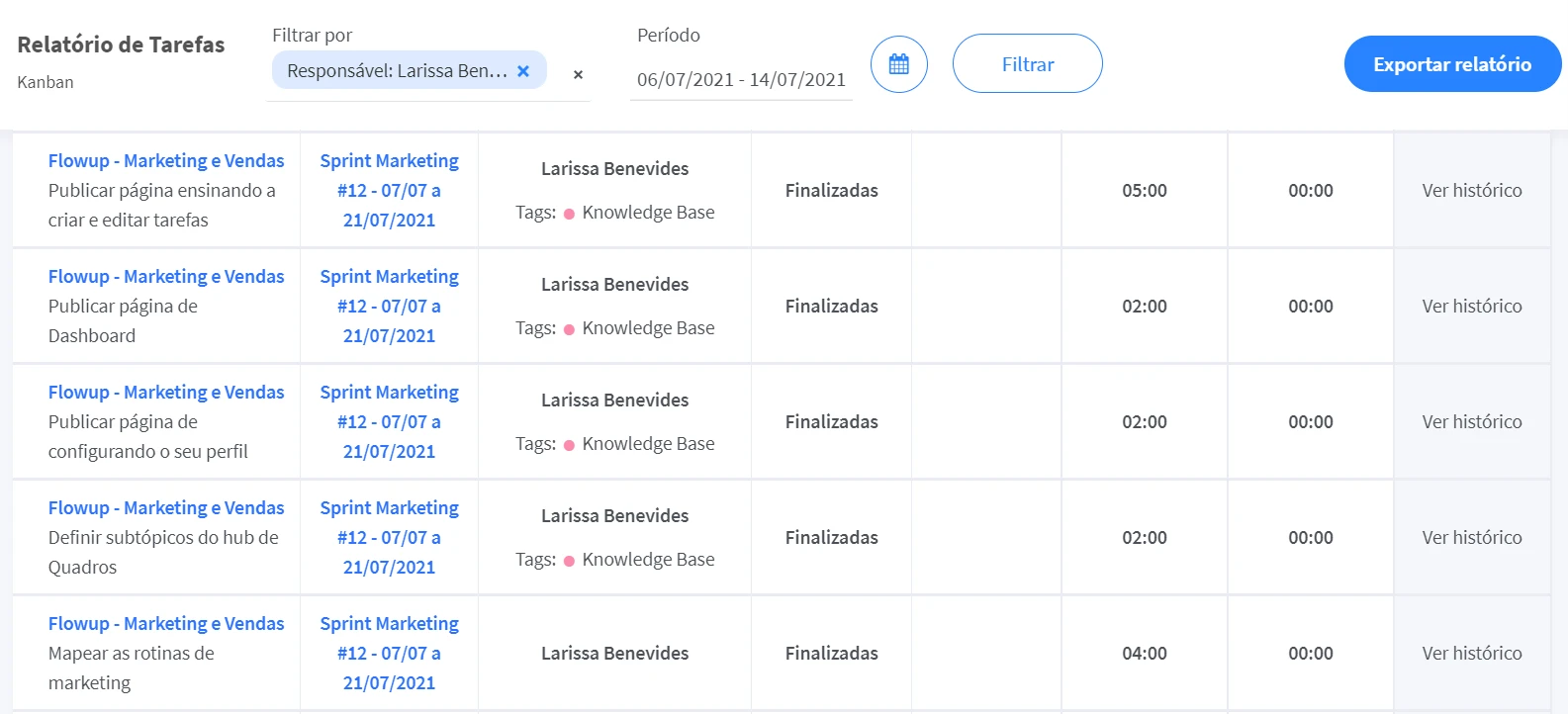Open Ver histórico for subtópicos do hub task
This screenshot has width=1568, height=714.
coord(1471,537)
